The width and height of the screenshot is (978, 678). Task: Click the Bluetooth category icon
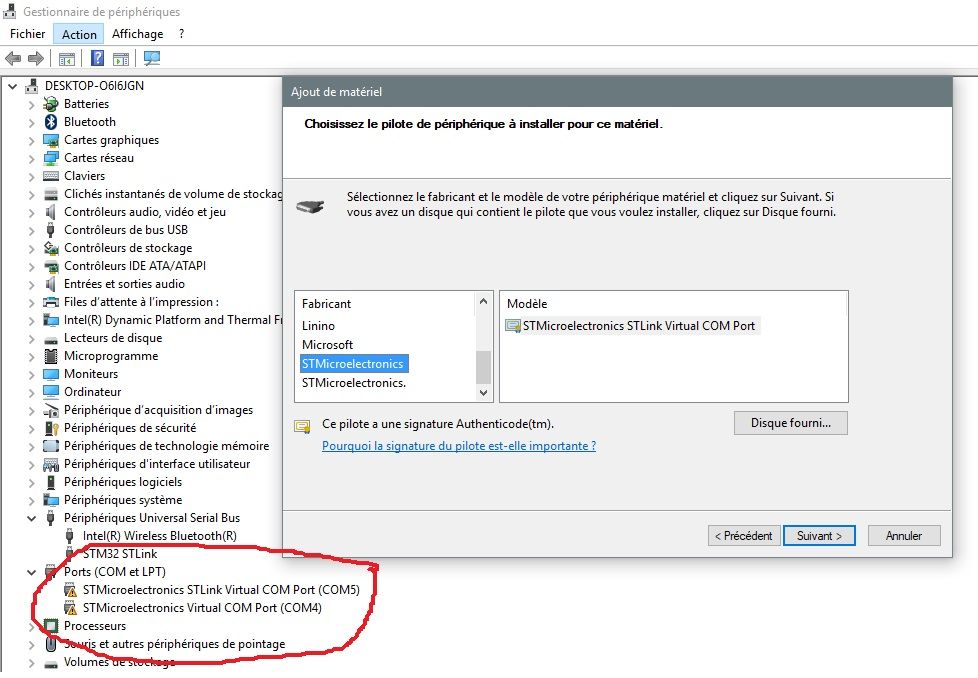click(x=51, y=122)
